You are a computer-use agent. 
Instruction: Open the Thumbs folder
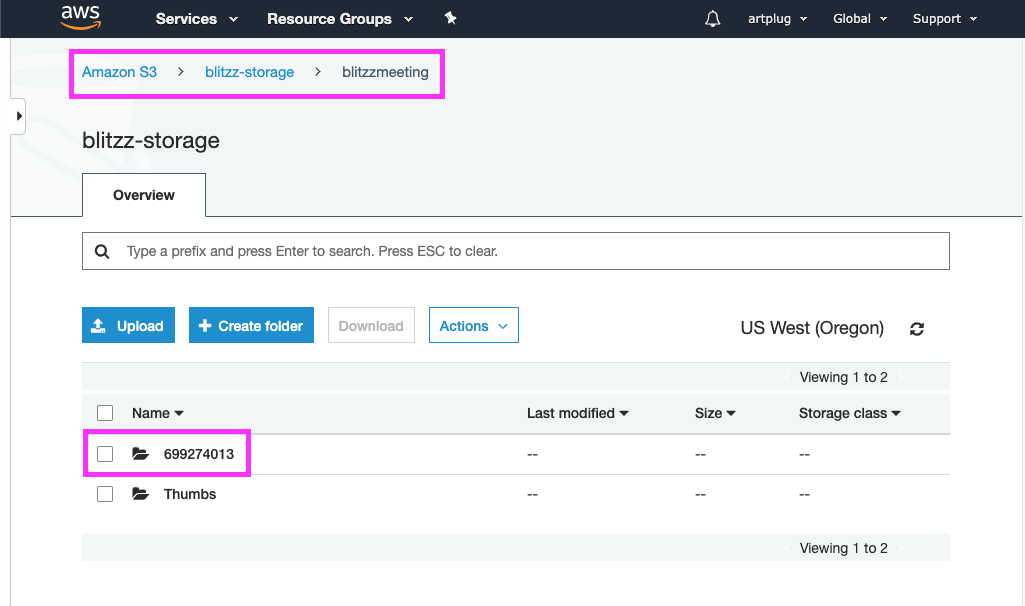click(x=190, y=494)
